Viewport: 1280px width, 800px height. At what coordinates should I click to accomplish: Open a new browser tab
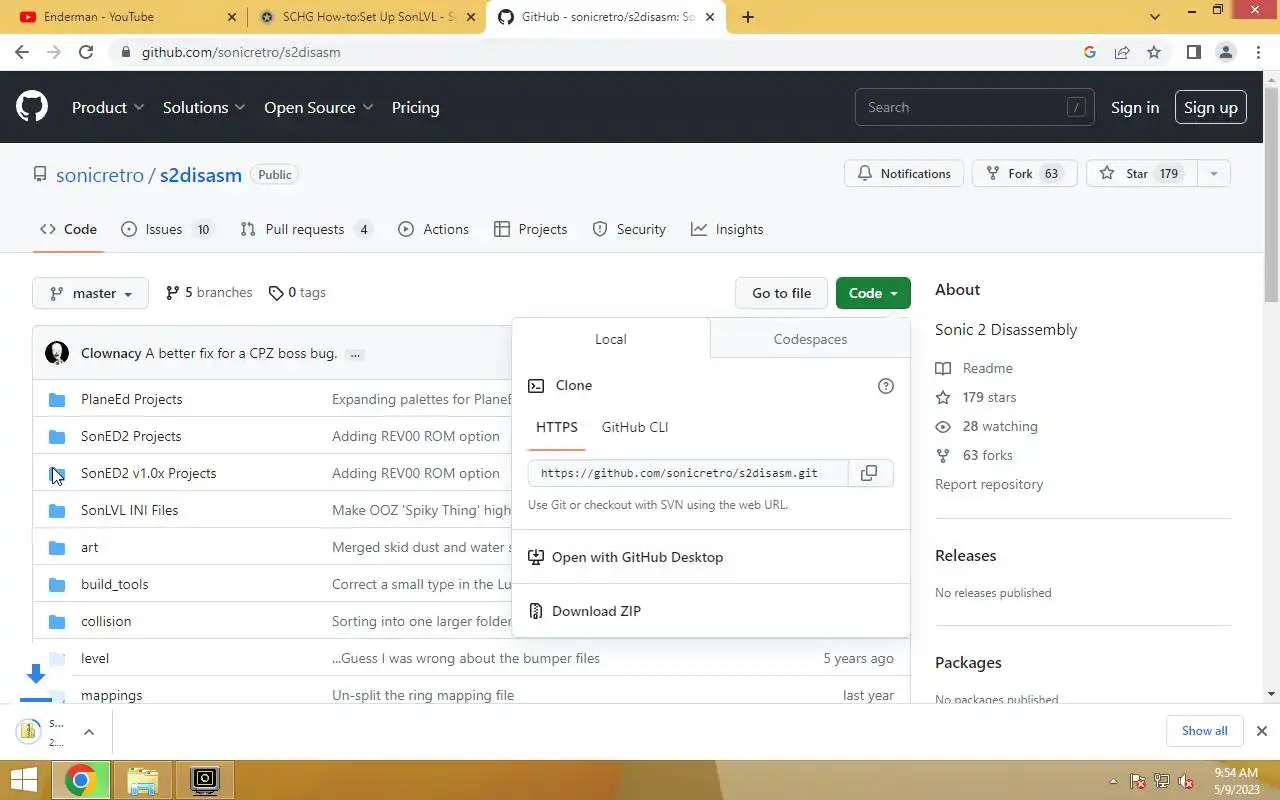(x=748, y=16)
